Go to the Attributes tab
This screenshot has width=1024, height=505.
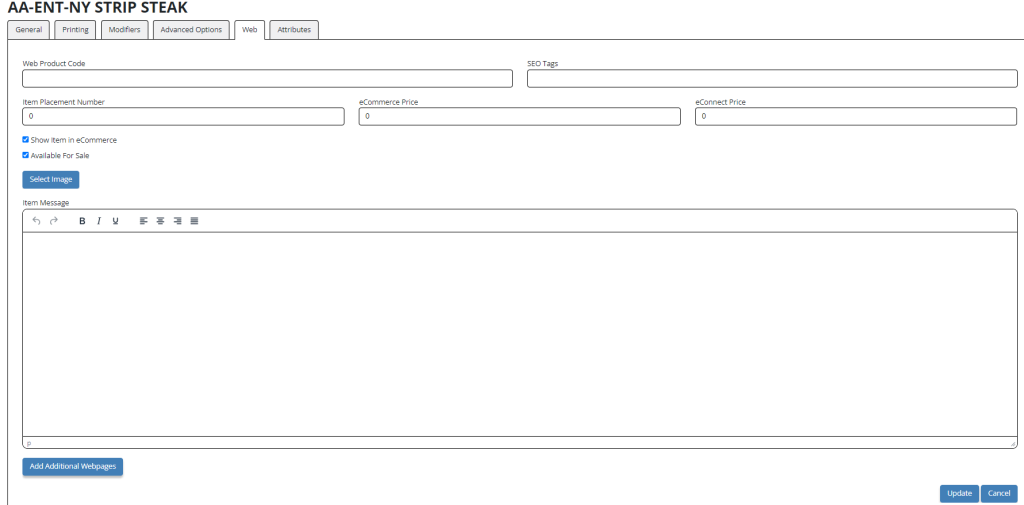294,30
